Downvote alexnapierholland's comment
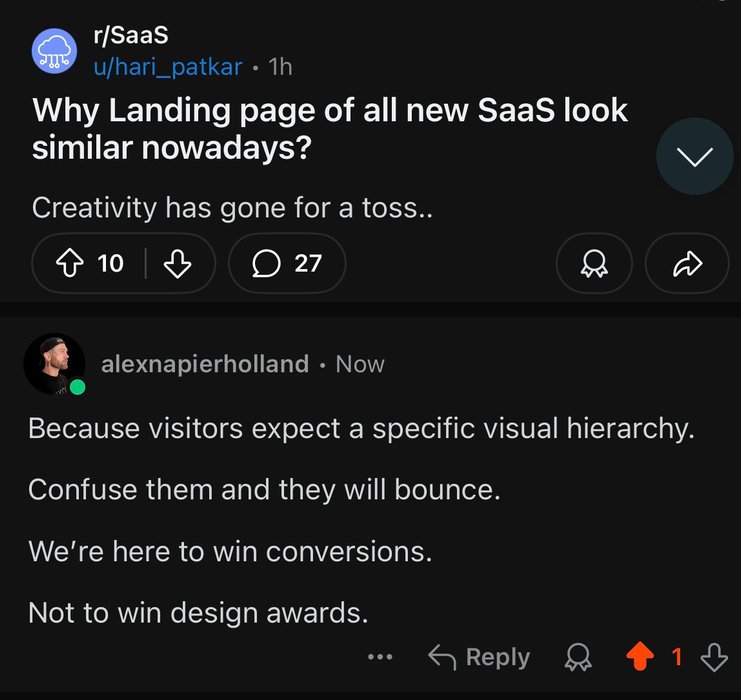 point(714,657)
